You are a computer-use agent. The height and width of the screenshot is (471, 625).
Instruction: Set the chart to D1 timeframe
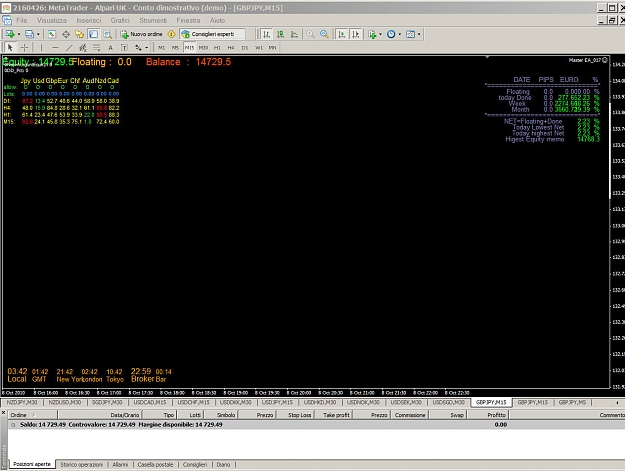245,48
